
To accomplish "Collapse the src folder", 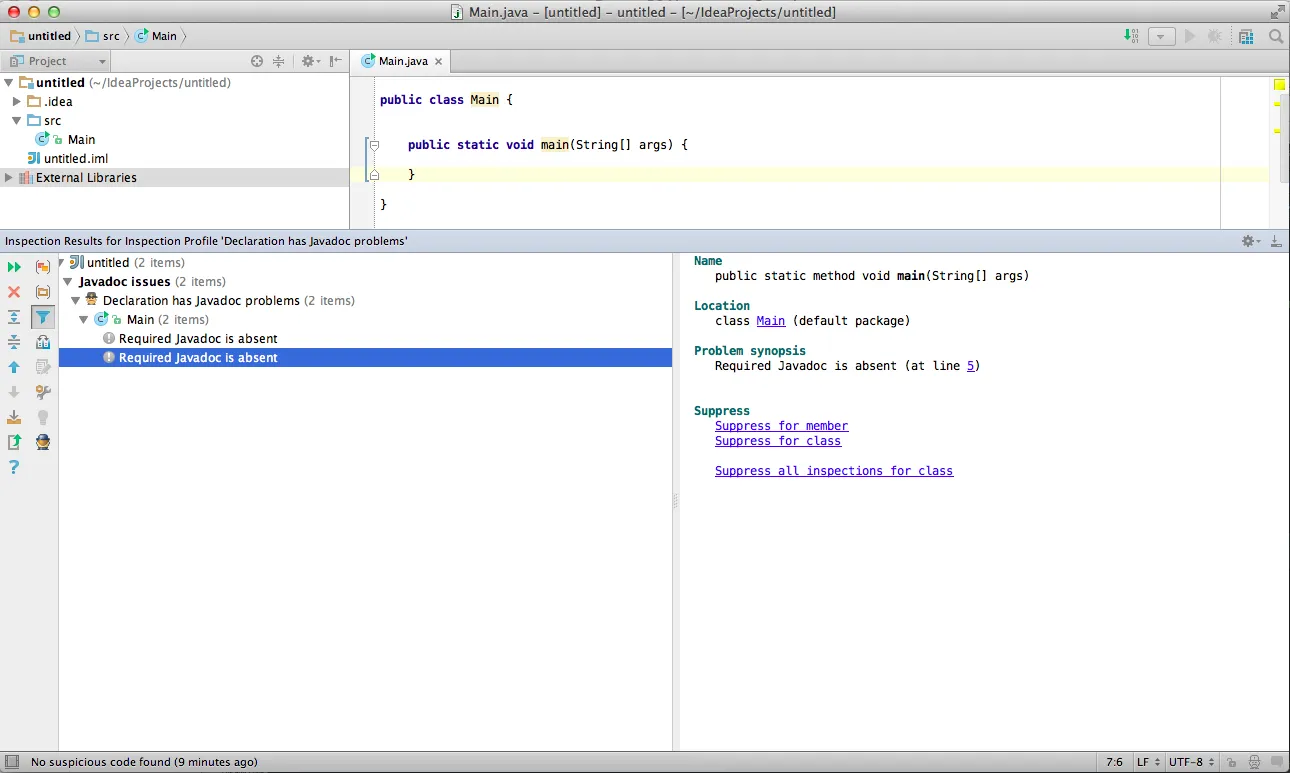I will pyautogui.click(x=17, y=121).
